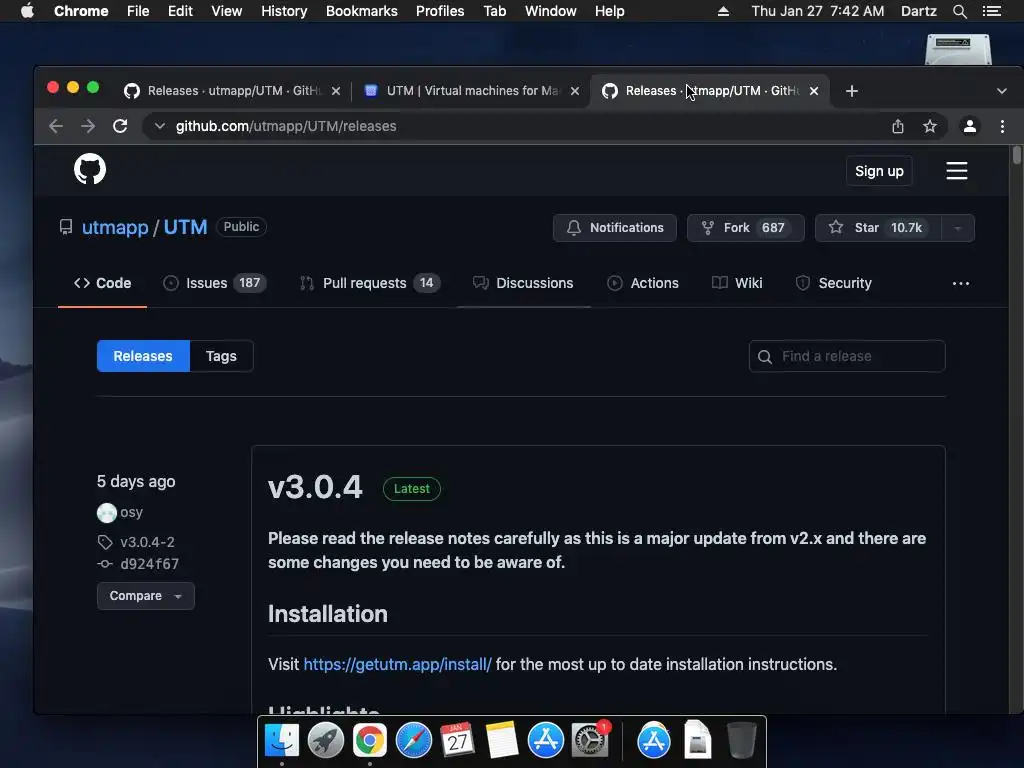Viewport: 1024px width, 768px height.
Task: Click the site info chevron in address bar
Action: pos(159,126)
